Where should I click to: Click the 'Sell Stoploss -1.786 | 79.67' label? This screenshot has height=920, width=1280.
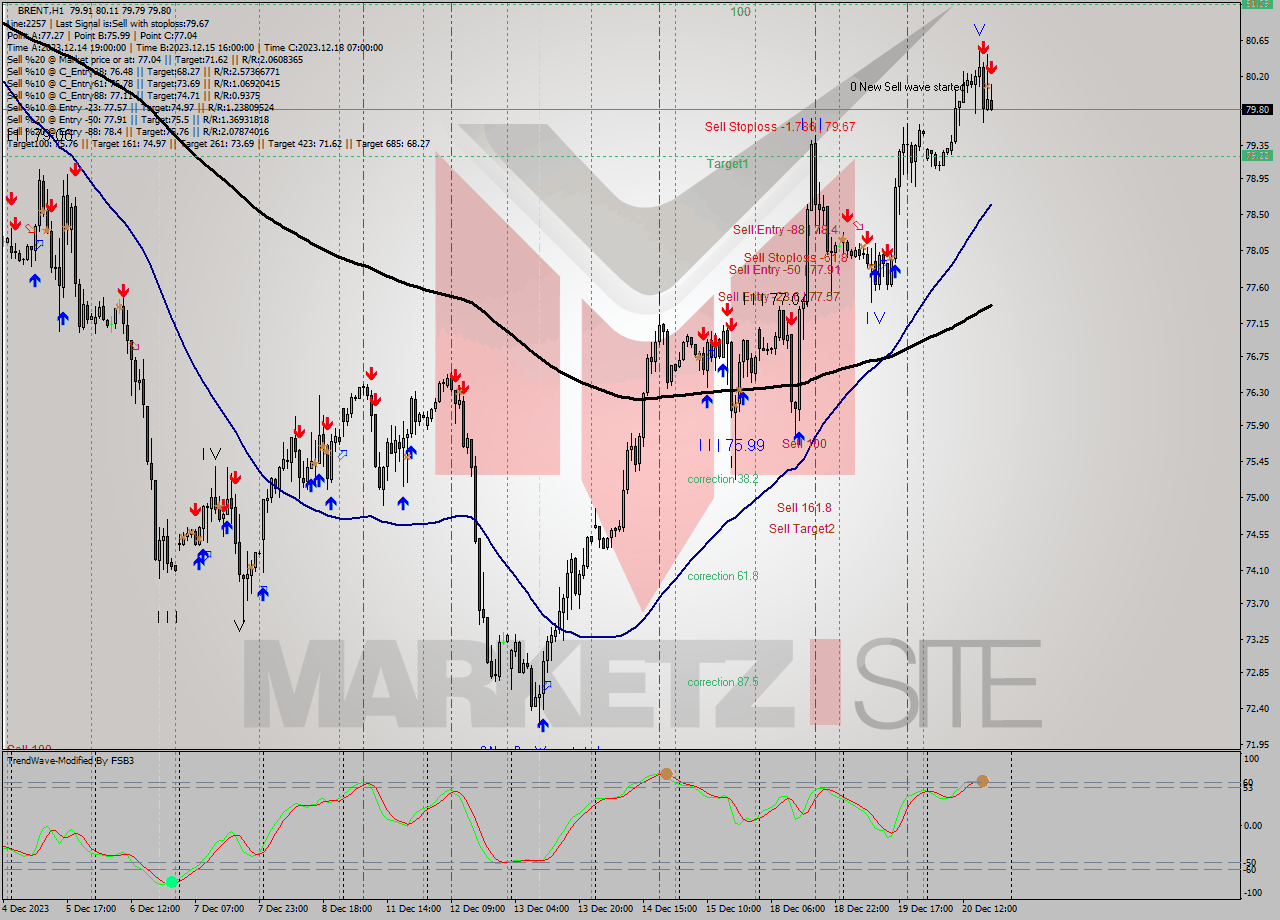780,126
